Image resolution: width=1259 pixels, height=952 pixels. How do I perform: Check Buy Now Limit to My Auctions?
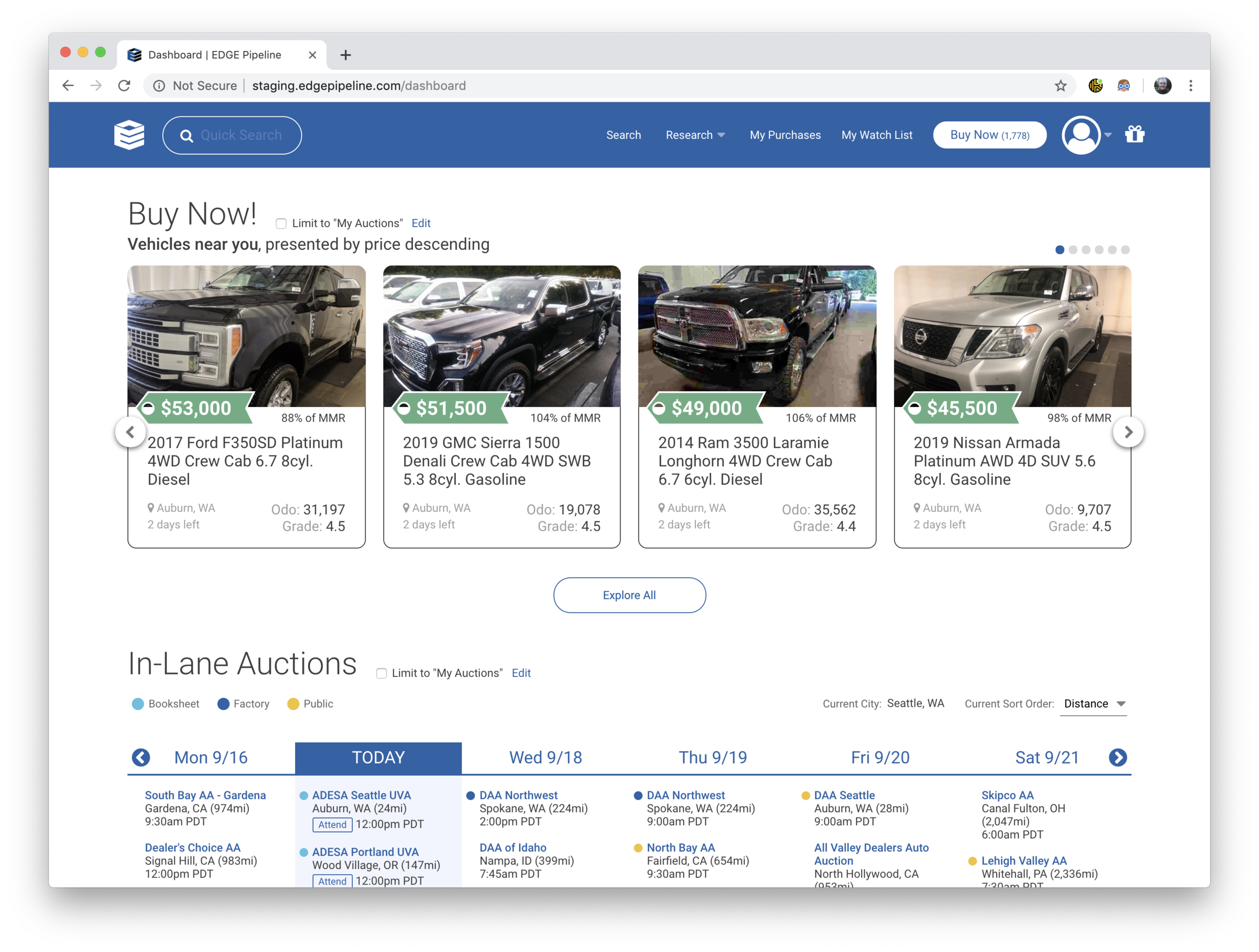(x=281, y=223)
